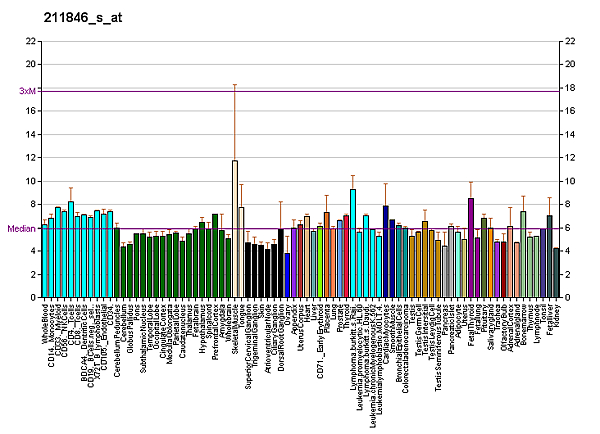Click the Median label on left axis

22,228
